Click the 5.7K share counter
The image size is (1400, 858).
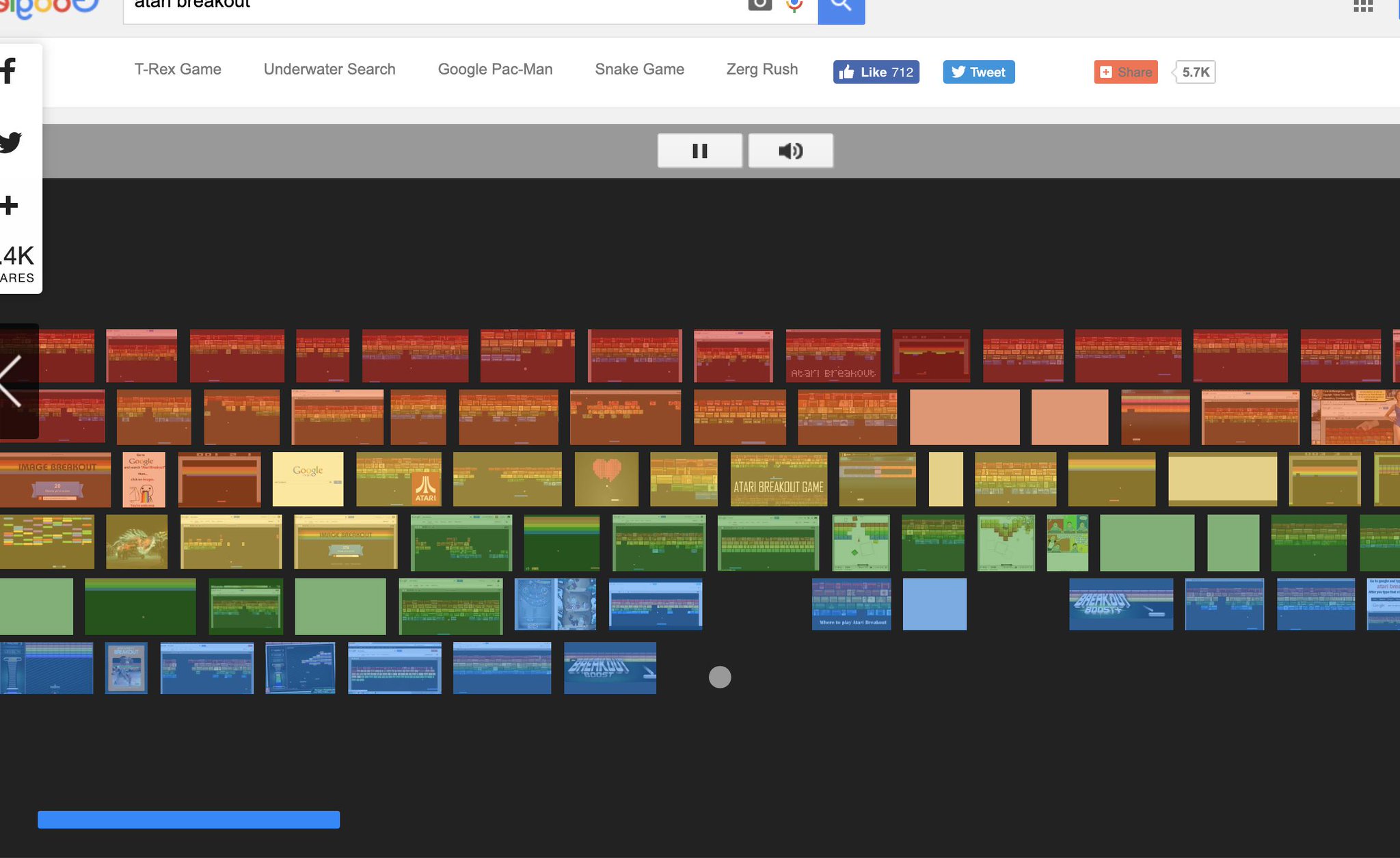1195,72
